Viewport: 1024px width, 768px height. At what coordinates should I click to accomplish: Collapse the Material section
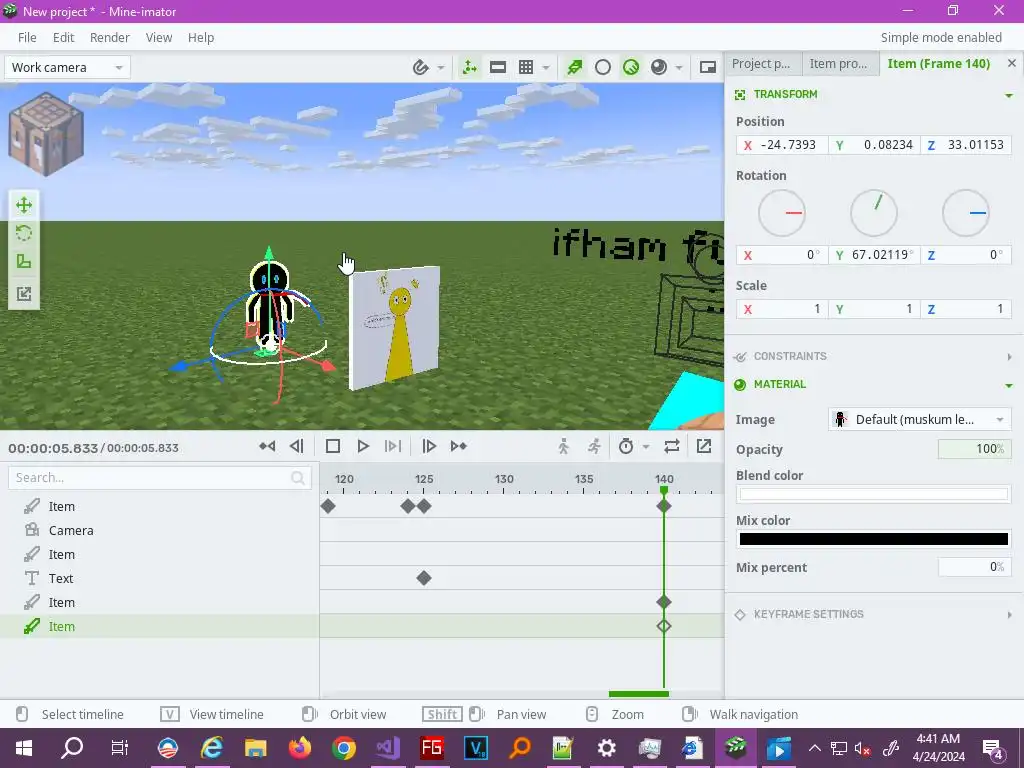coord(1009,385)
